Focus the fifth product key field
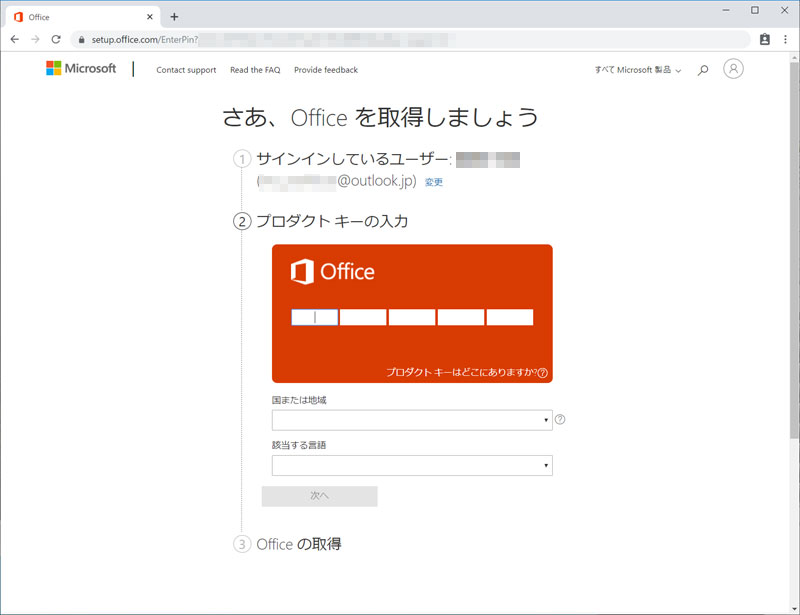Screen dimensions: 800x615 click(x=510, y=317)
